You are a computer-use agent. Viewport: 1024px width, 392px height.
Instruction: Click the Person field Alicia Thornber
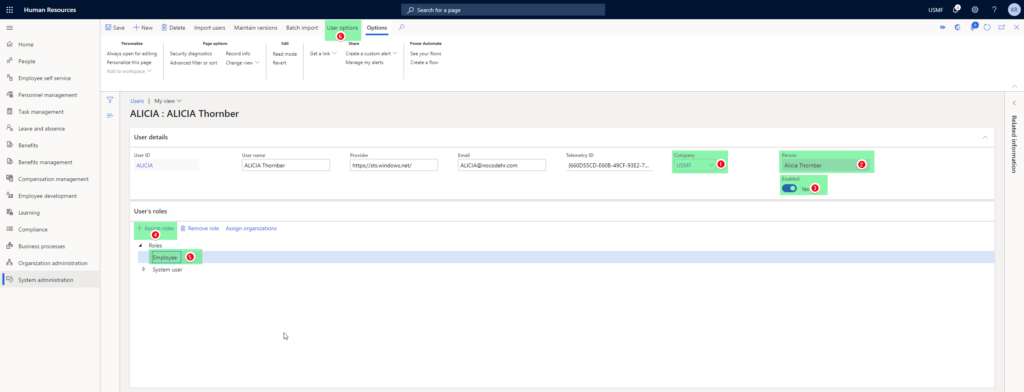(x=824, y=165)
